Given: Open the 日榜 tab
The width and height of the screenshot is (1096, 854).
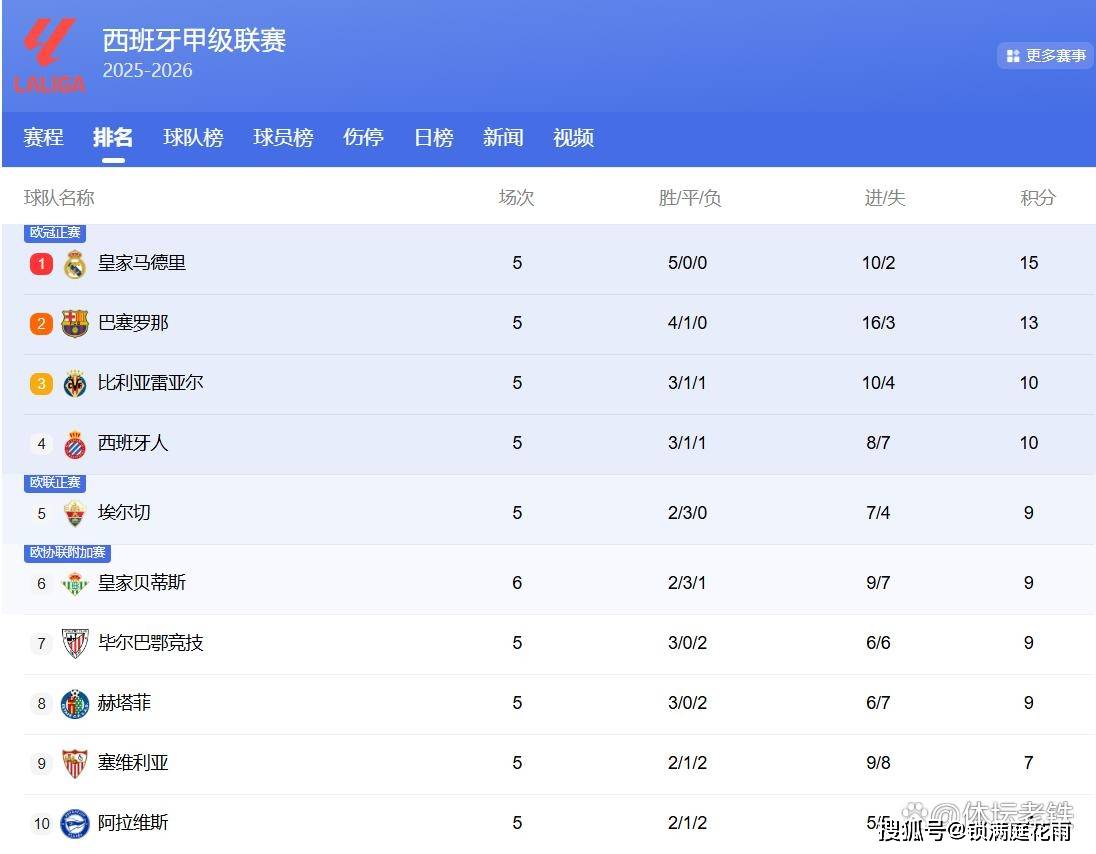Looking at the screenshot, I should pyautogui.click(x=433, y=137).
